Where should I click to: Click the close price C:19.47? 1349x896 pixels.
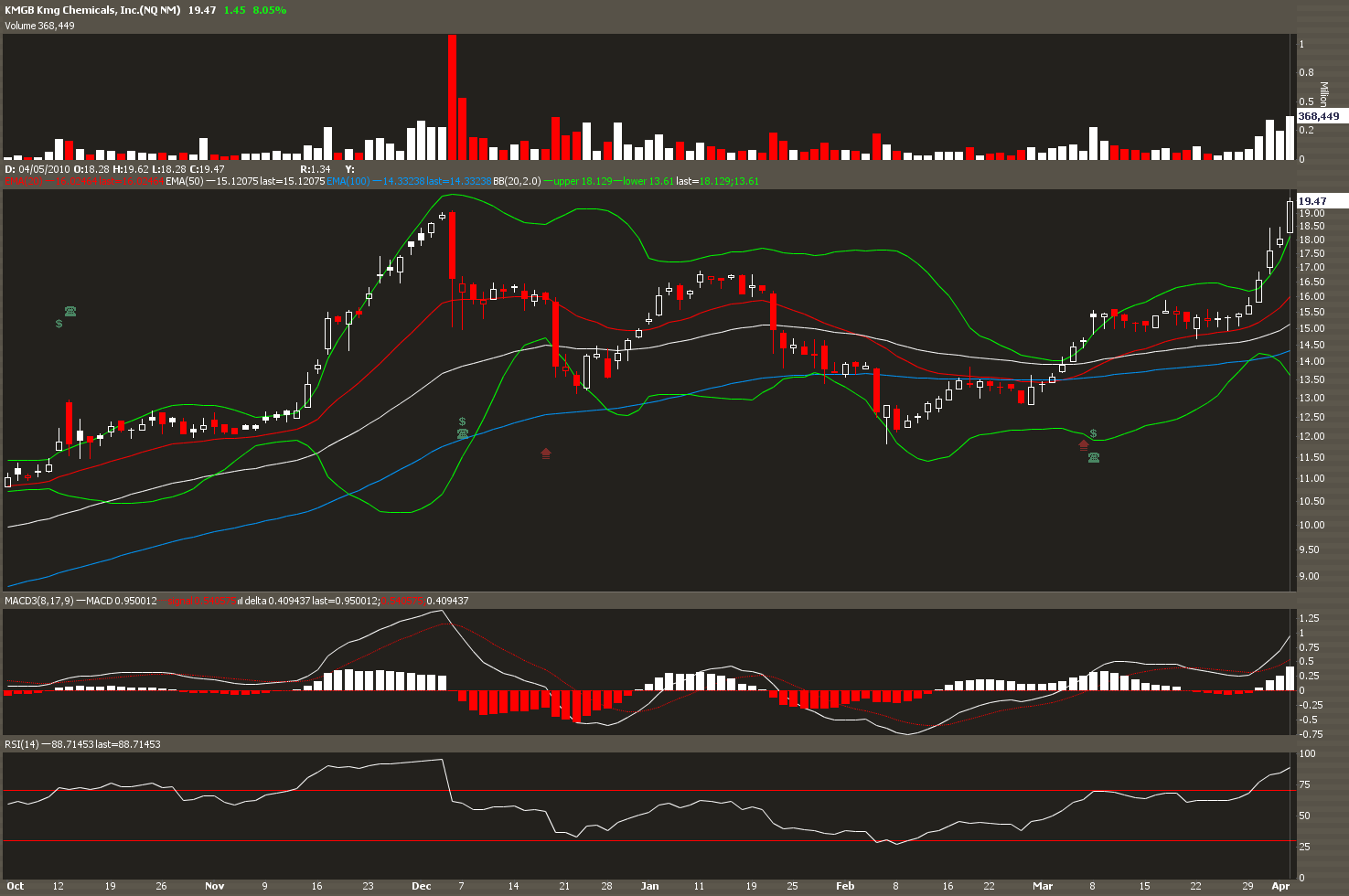click(x=207, y=169)
